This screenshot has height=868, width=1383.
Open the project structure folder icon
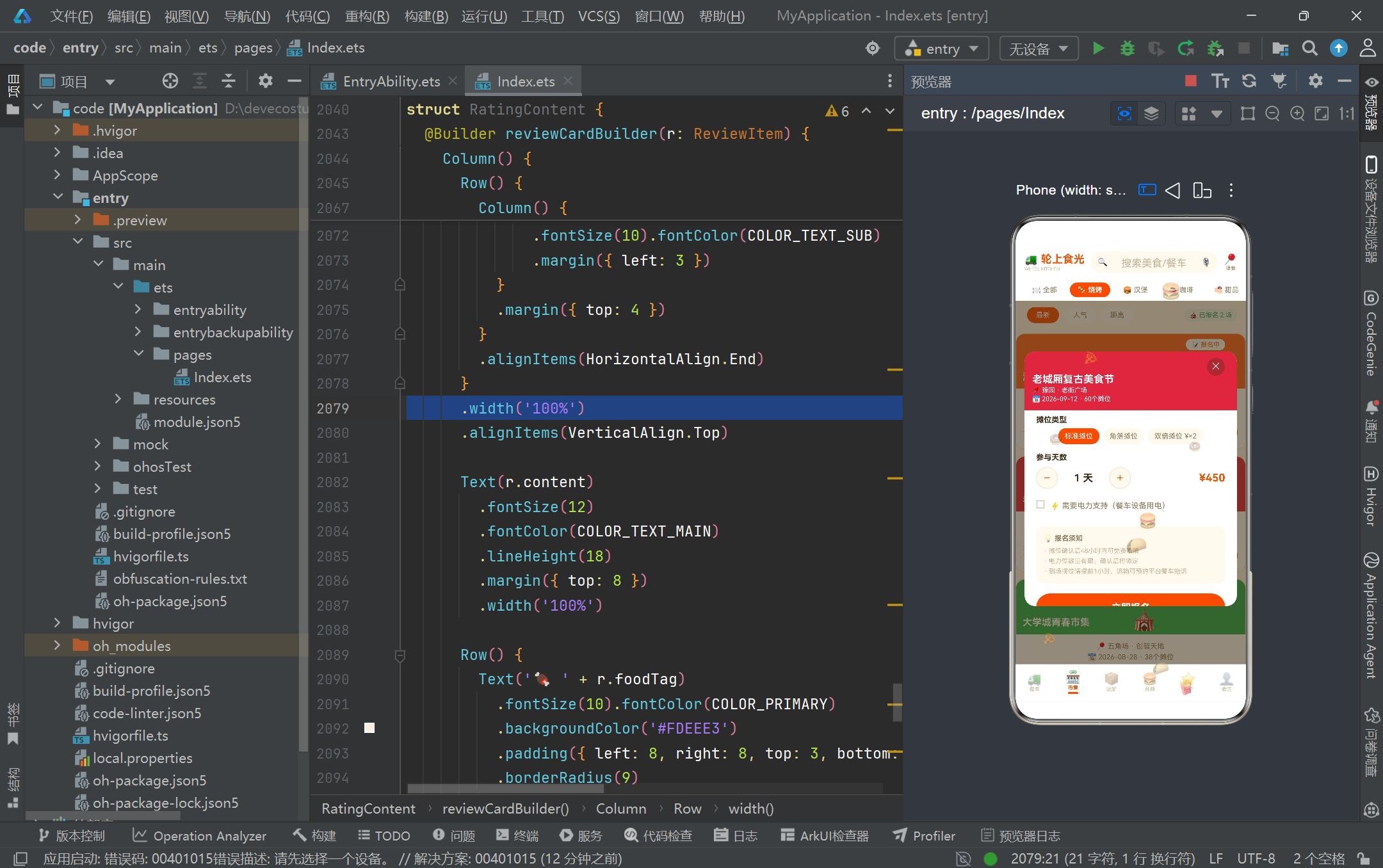coord(1281,48)
